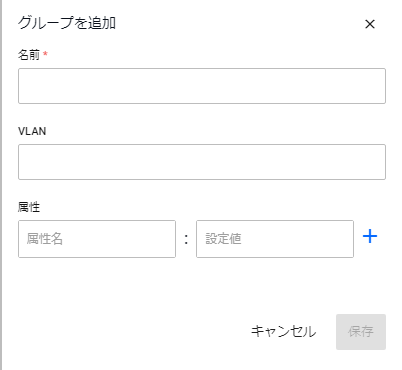Dismiss the dialog using the X icon
Screen dimensions: 402x370
coord(370,24)
